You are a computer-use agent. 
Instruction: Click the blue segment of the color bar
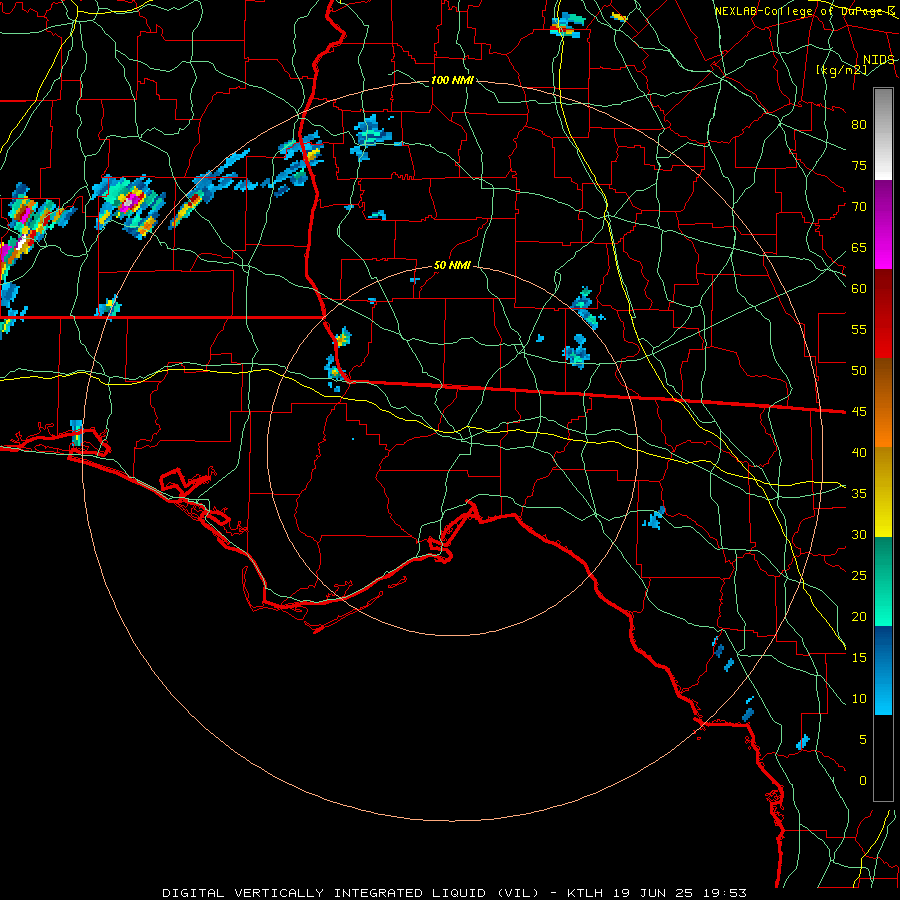(883, 670)
